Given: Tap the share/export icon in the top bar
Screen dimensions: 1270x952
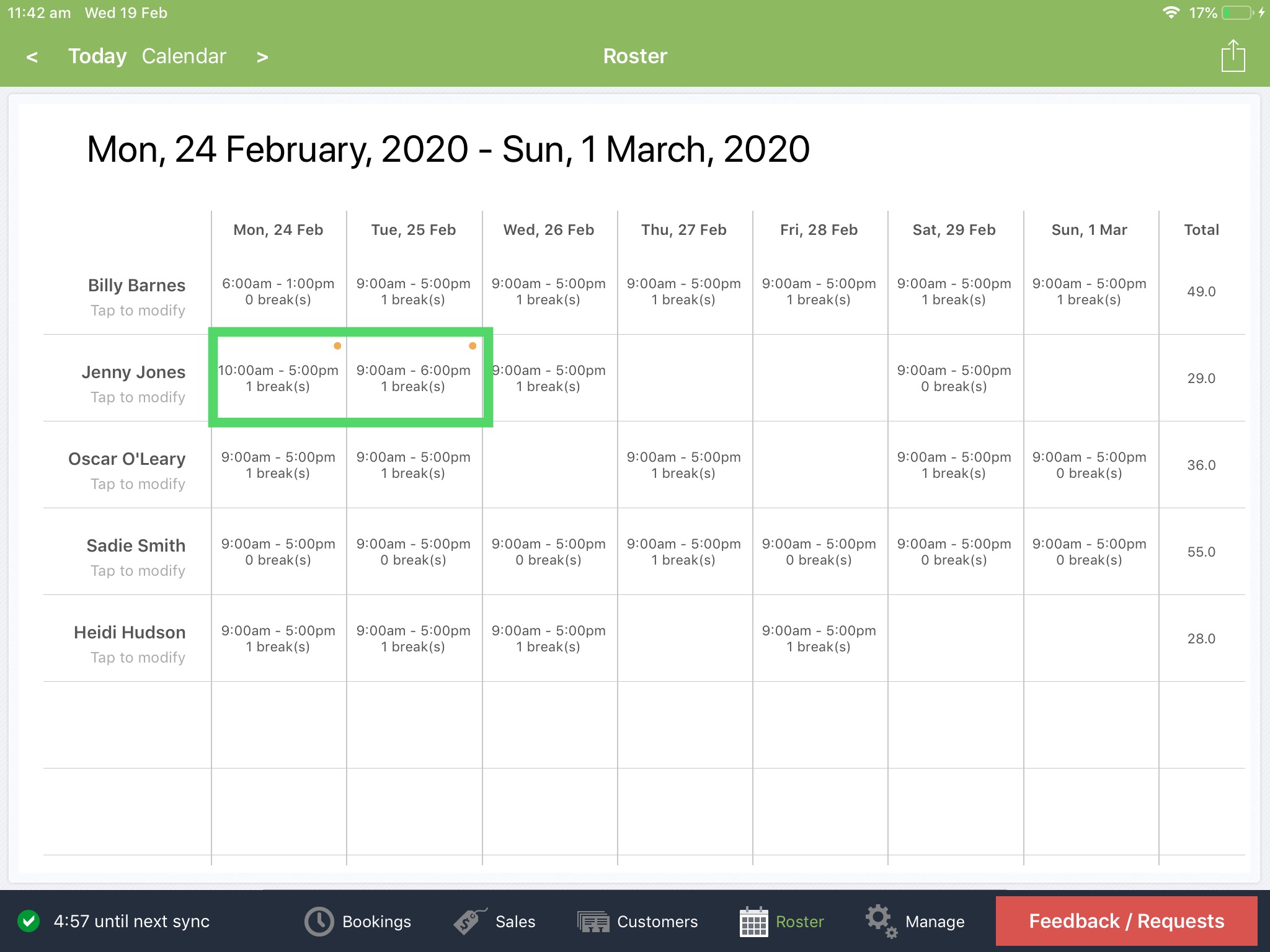Looking at the screenshot, I should (x=1232, y=55).
